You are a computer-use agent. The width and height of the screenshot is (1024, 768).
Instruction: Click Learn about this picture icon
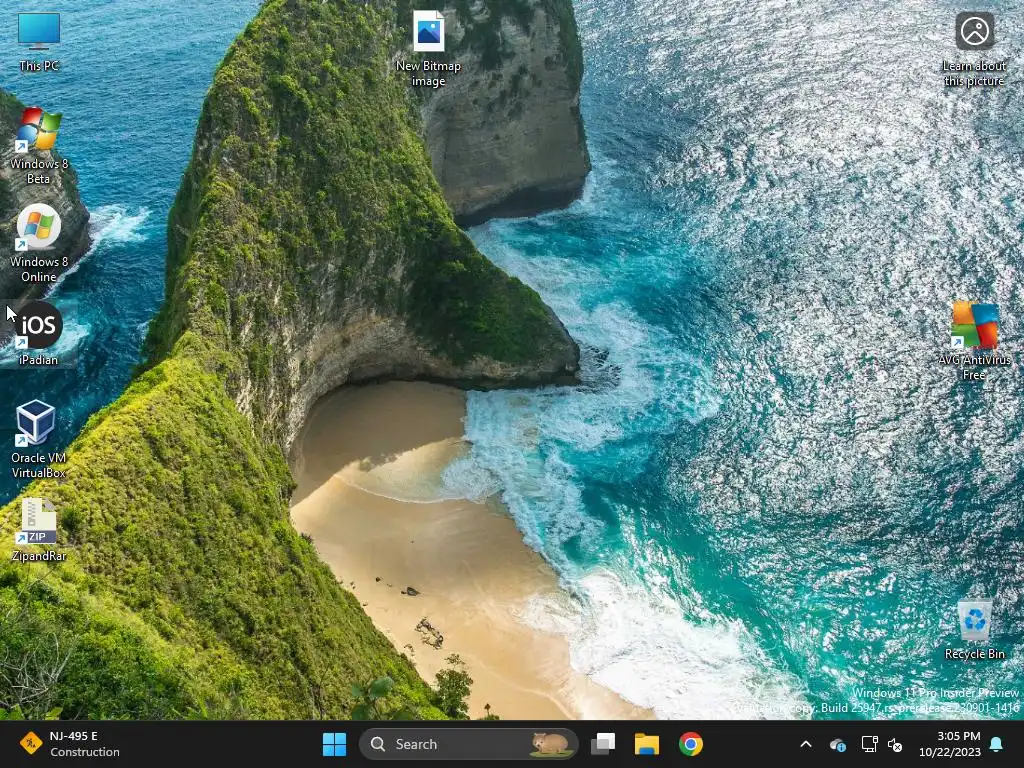(974, 50)
